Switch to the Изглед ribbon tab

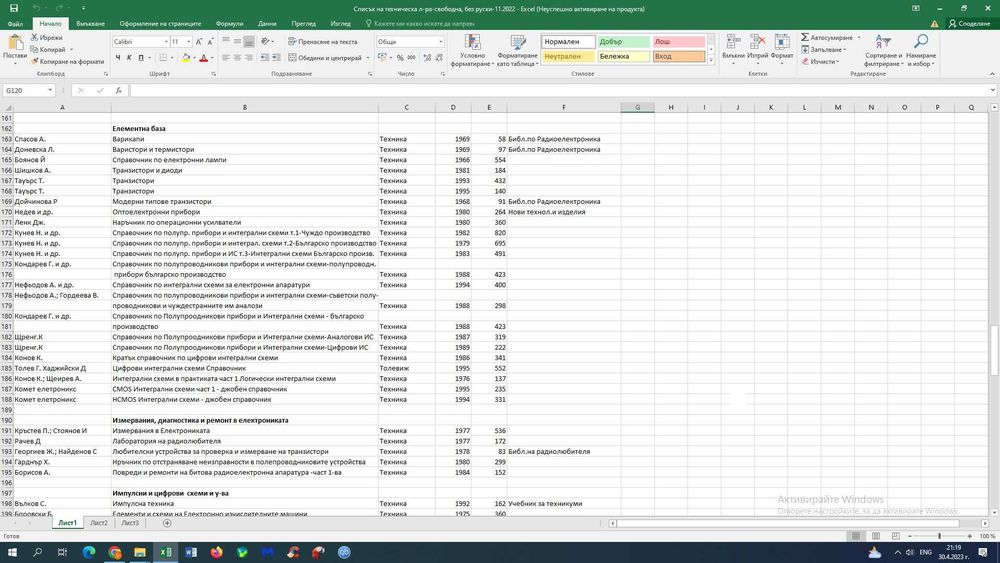[341, 24]
